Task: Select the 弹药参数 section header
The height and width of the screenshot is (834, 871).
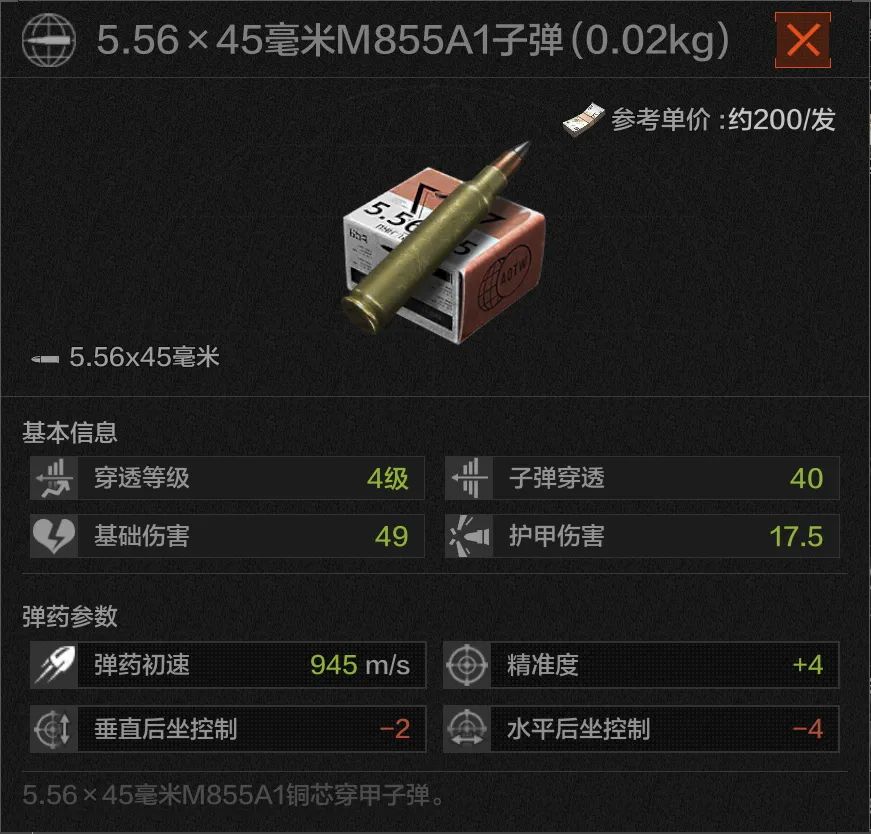Action: 70,616
